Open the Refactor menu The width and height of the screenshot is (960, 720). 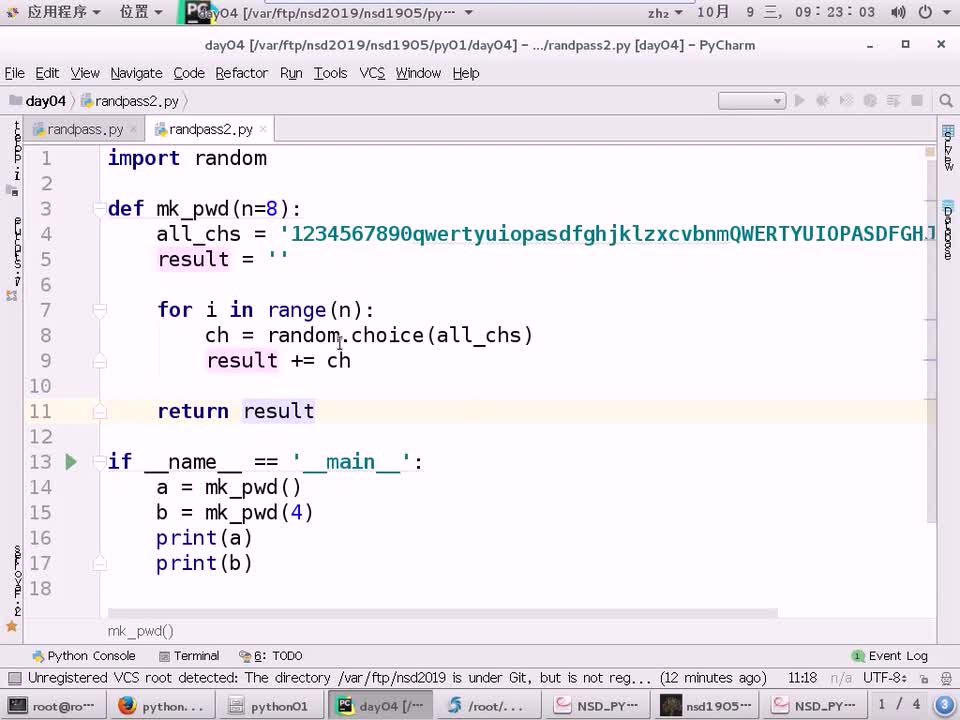[x=242, y=73]
